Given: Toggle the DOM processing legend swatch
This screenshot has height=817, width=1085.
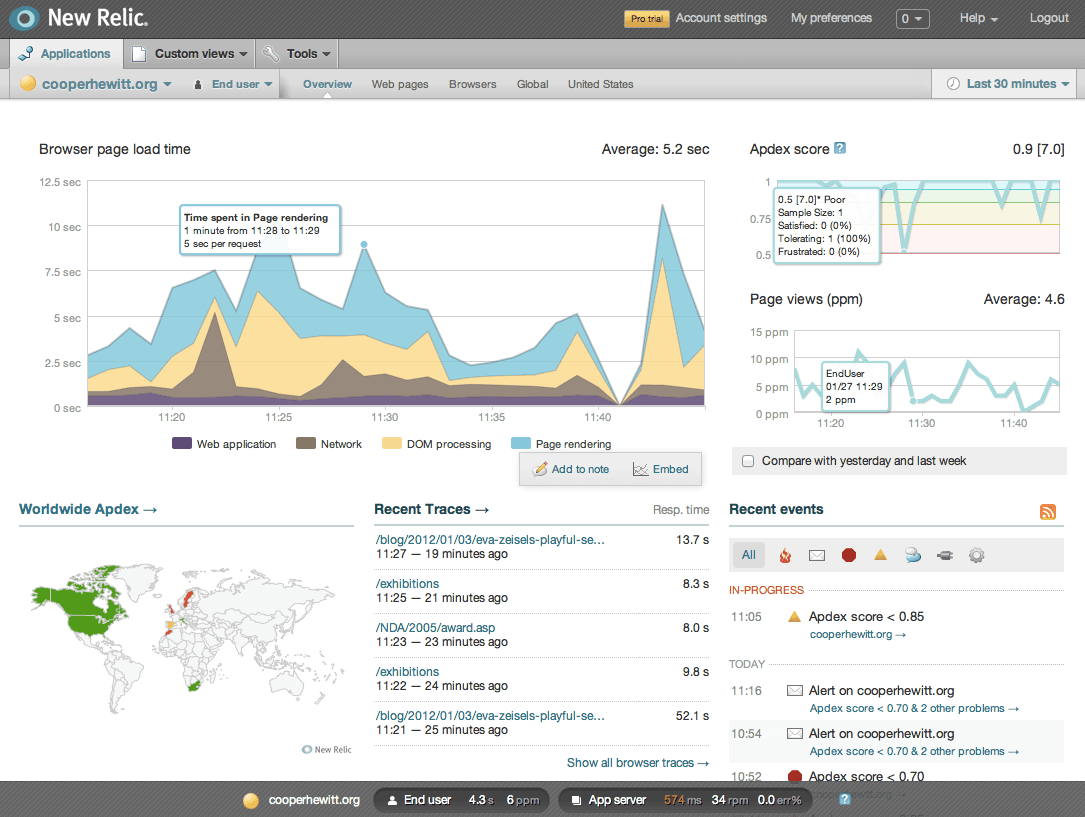Looking at the screenshot, I should point(392,443).
